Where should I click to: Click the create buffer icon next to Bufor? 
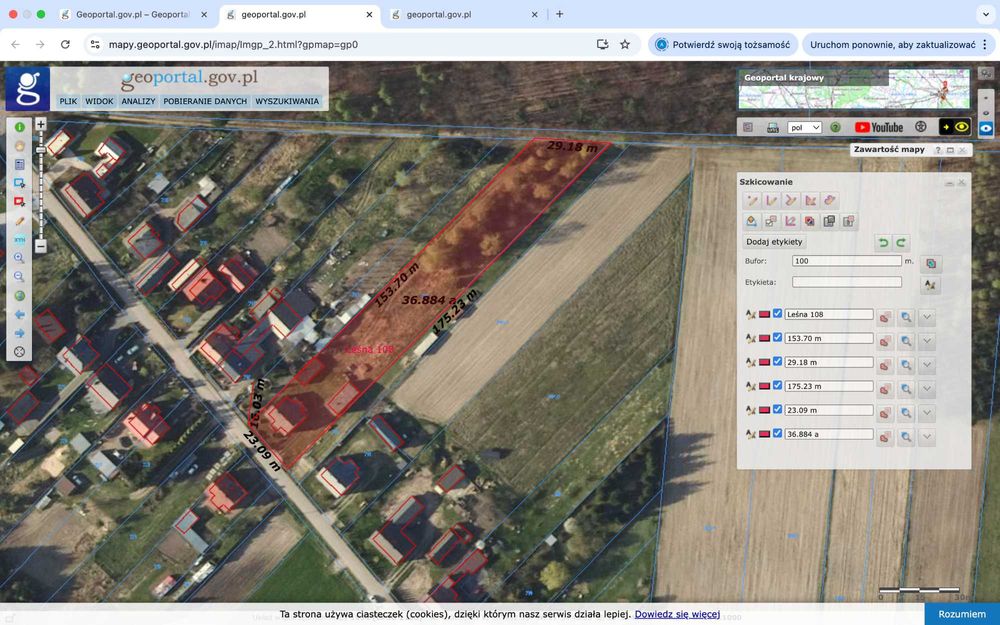click(931, 263)
